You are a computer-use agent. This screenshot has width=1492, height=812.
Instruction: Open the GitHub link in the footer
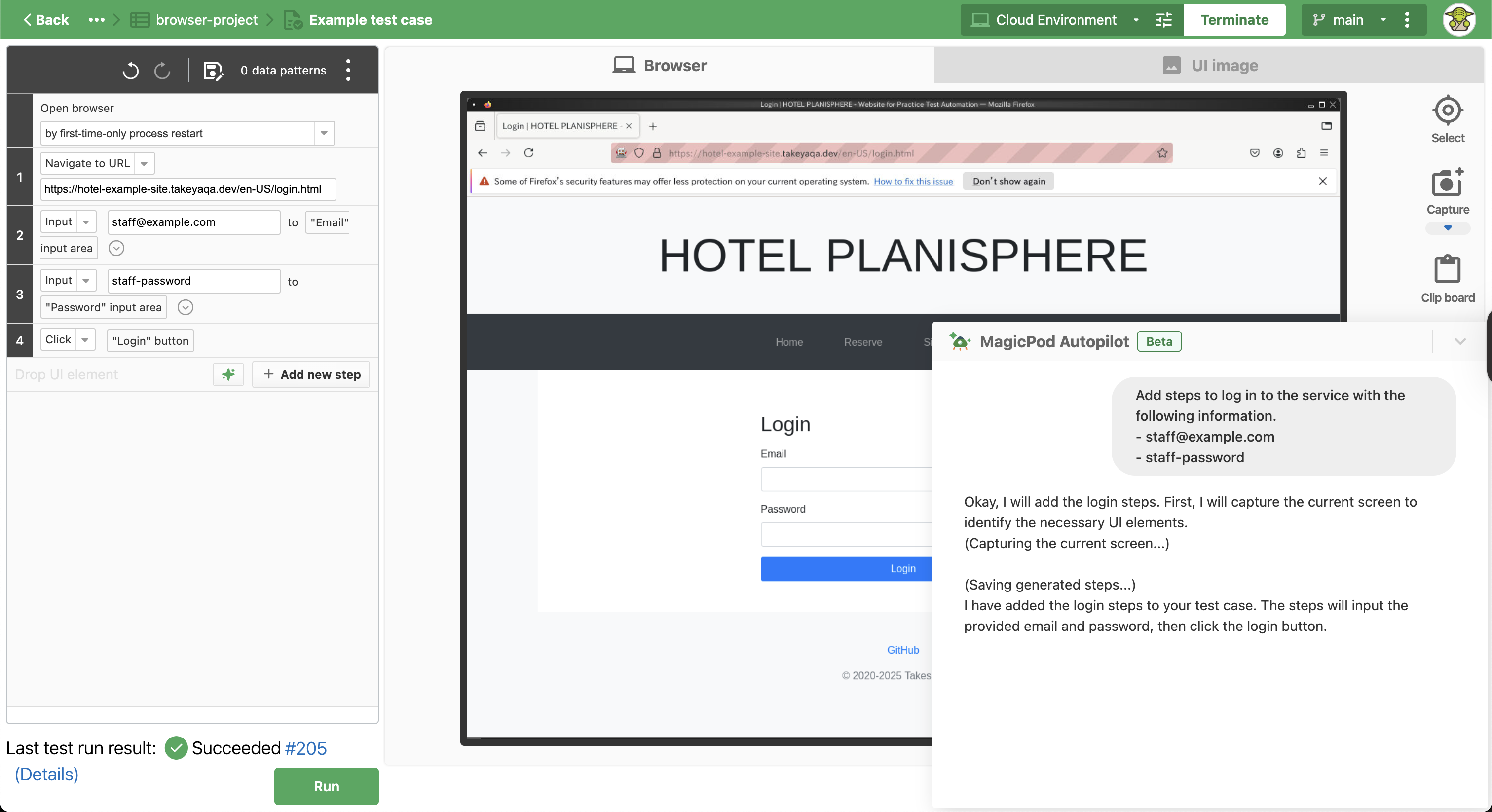902,650
